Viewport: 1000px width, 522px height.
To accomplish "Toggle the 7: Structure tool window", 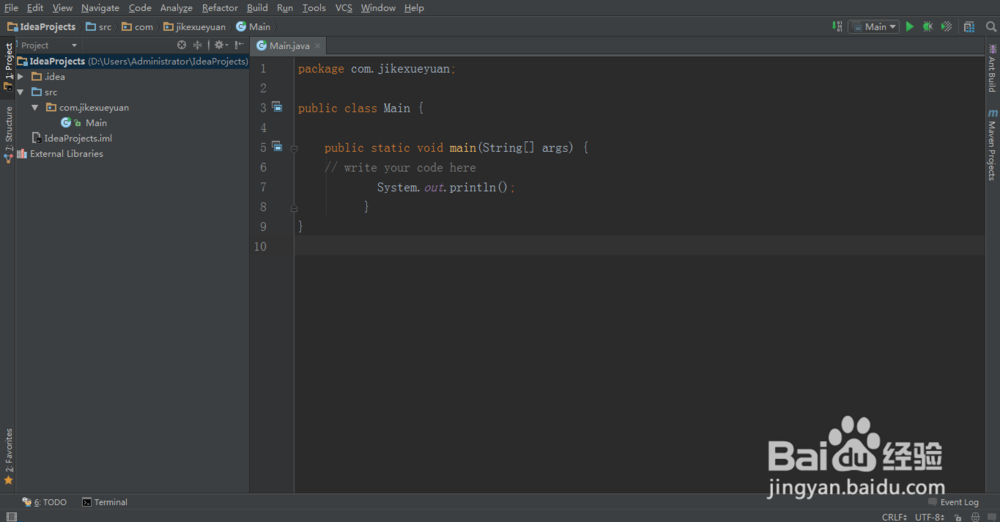I will tap(8, 135).
